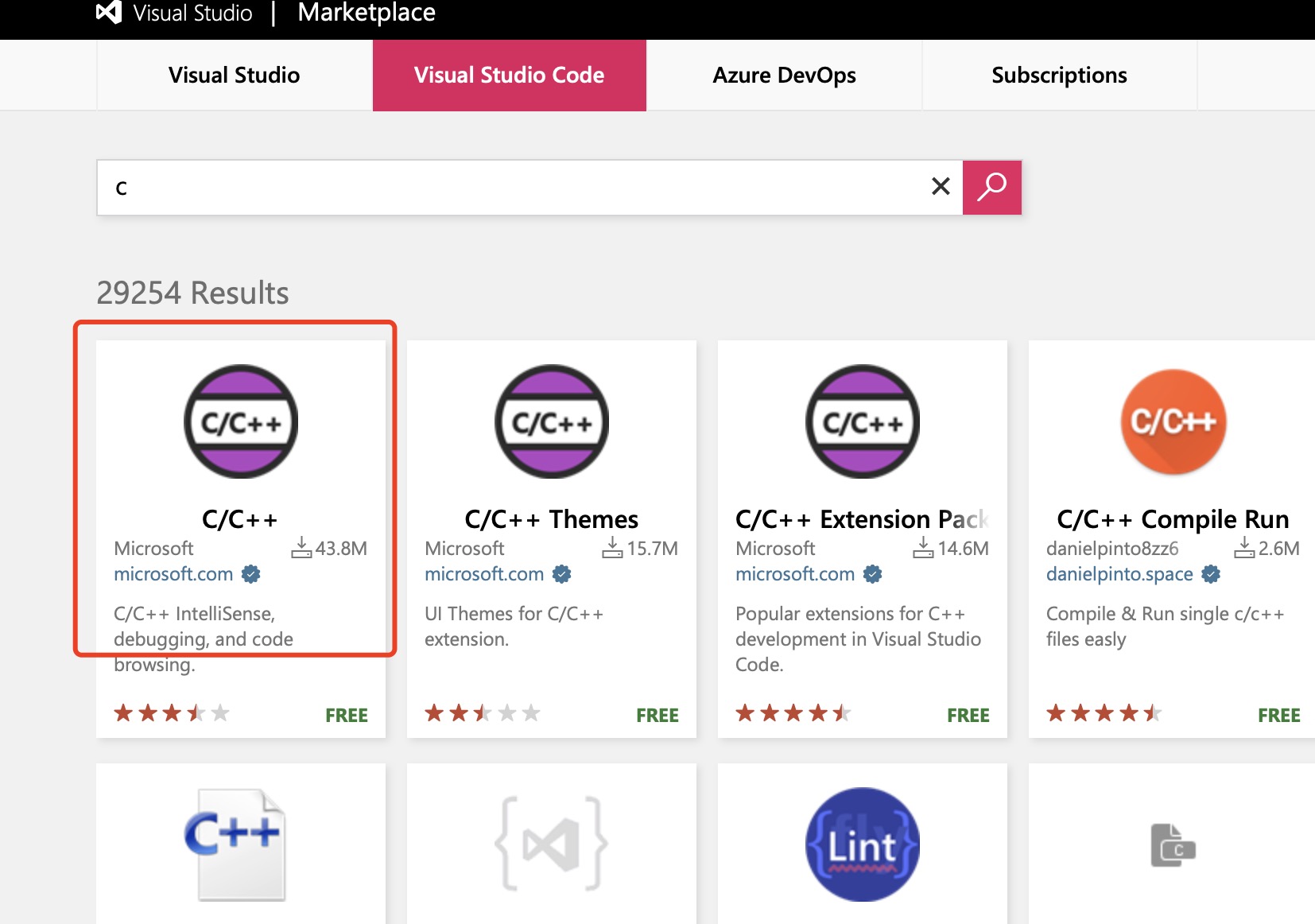Click the Marketplace header link
Viewport: 1315px width, 924px height.
pos(367,13)
